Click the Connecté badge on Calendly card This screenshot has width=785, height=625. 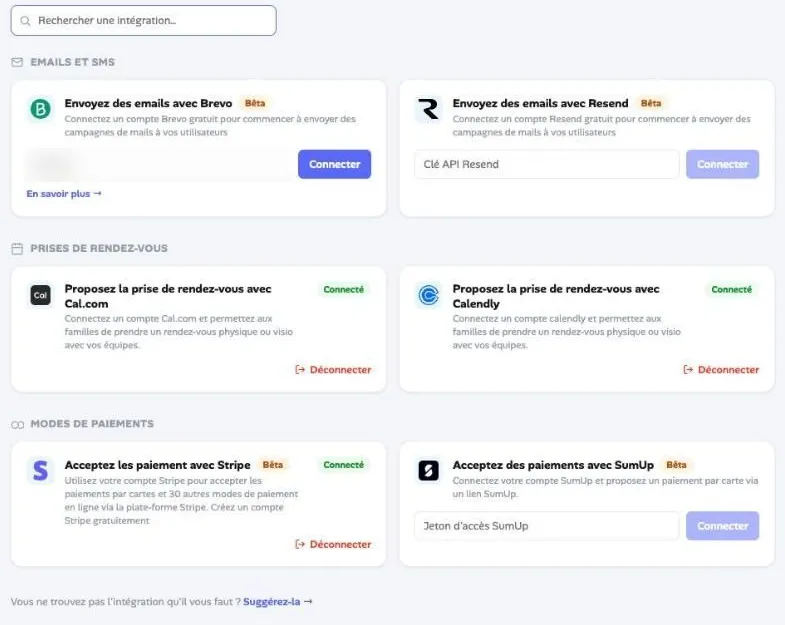731,289
